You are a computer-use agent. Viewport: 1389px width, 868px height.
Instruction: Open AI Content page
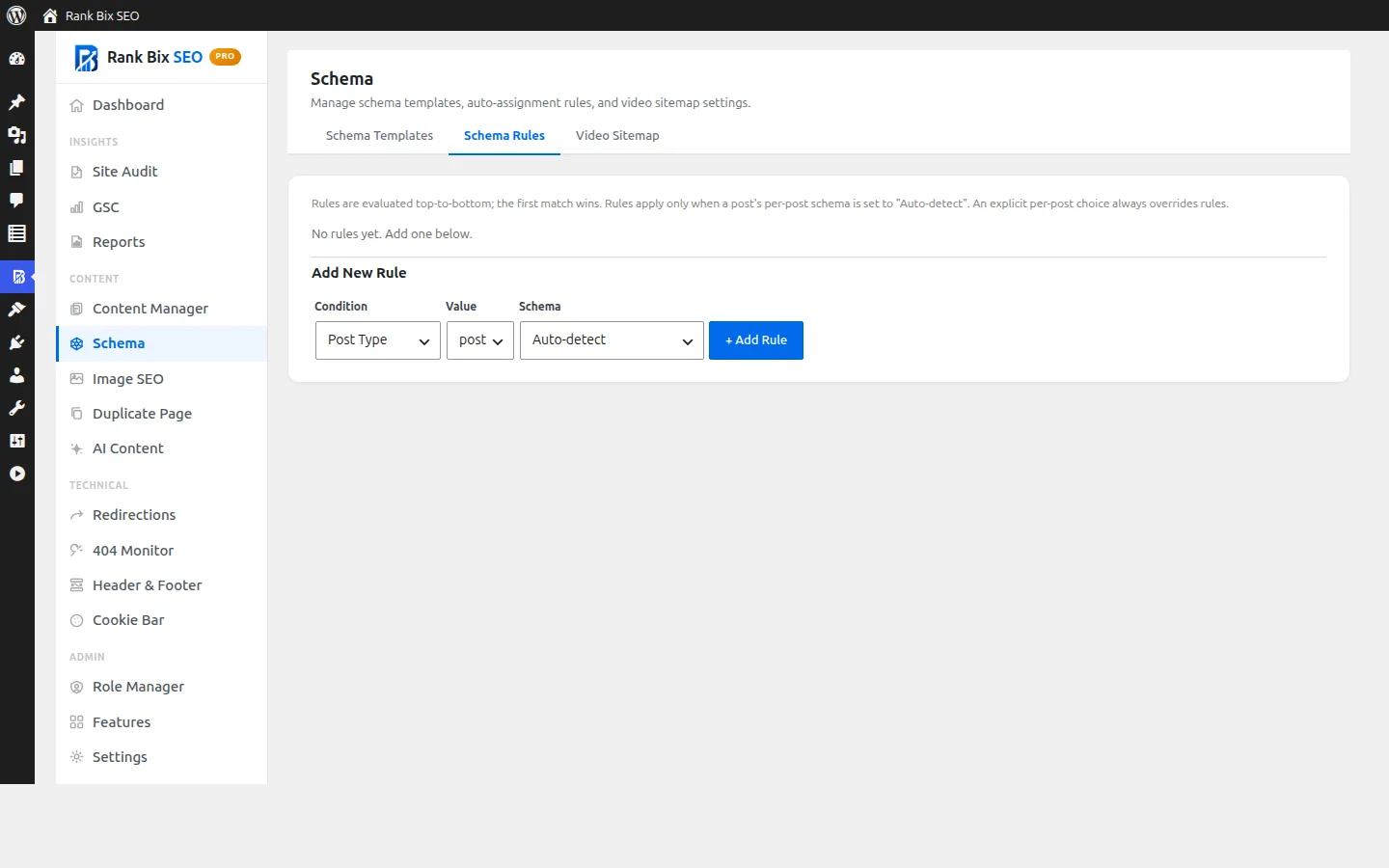click(162, 448)
